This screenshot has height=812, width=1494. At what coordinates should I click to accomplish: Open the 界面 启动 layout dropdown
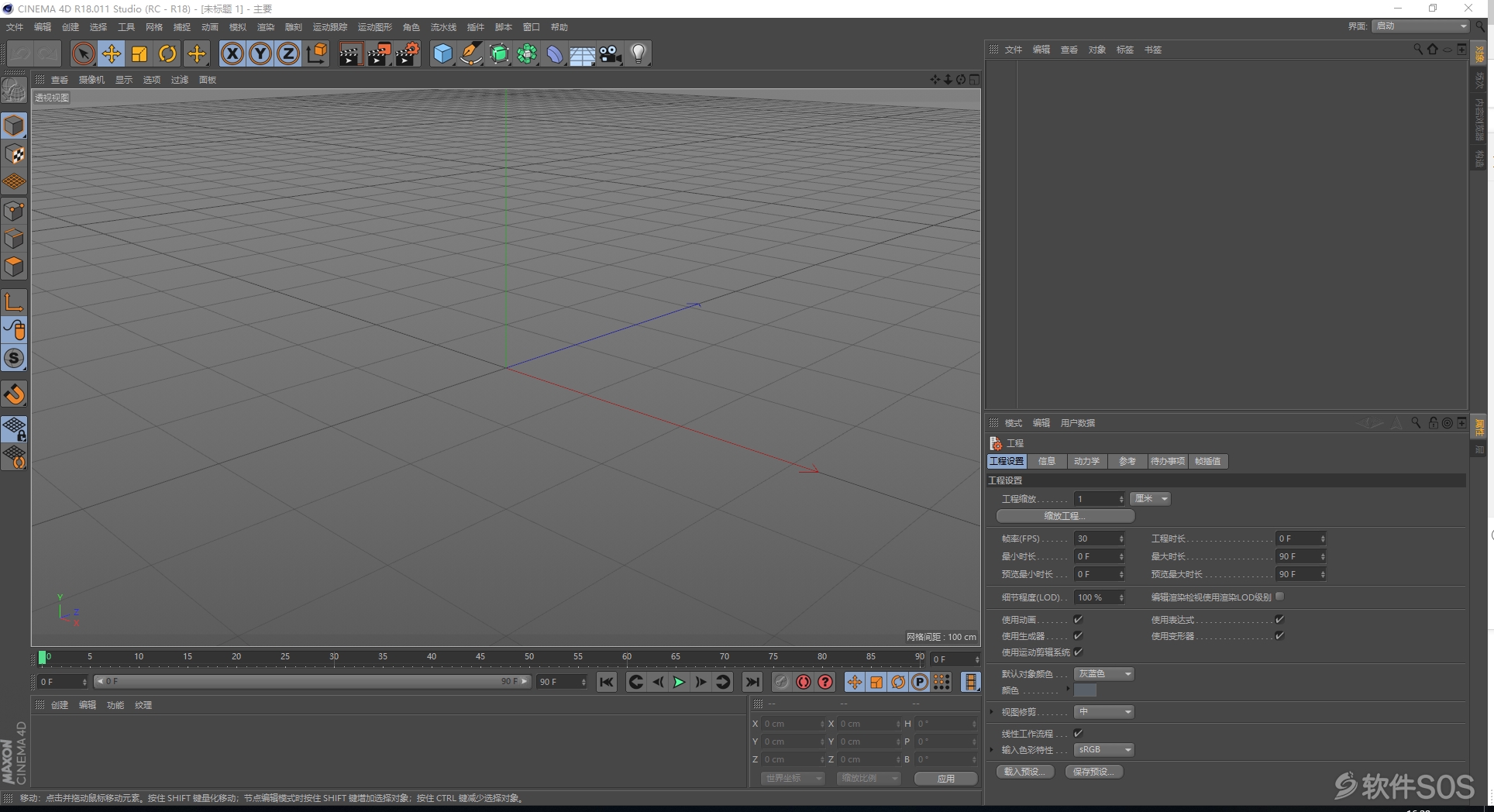click(x=1420, y=26)
